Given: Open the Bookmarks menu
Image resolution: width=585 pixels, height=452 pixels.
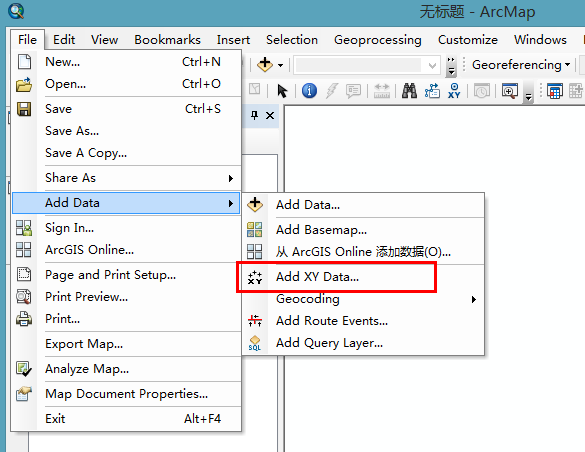Looking at the screenshot, I should coord(168,40).
